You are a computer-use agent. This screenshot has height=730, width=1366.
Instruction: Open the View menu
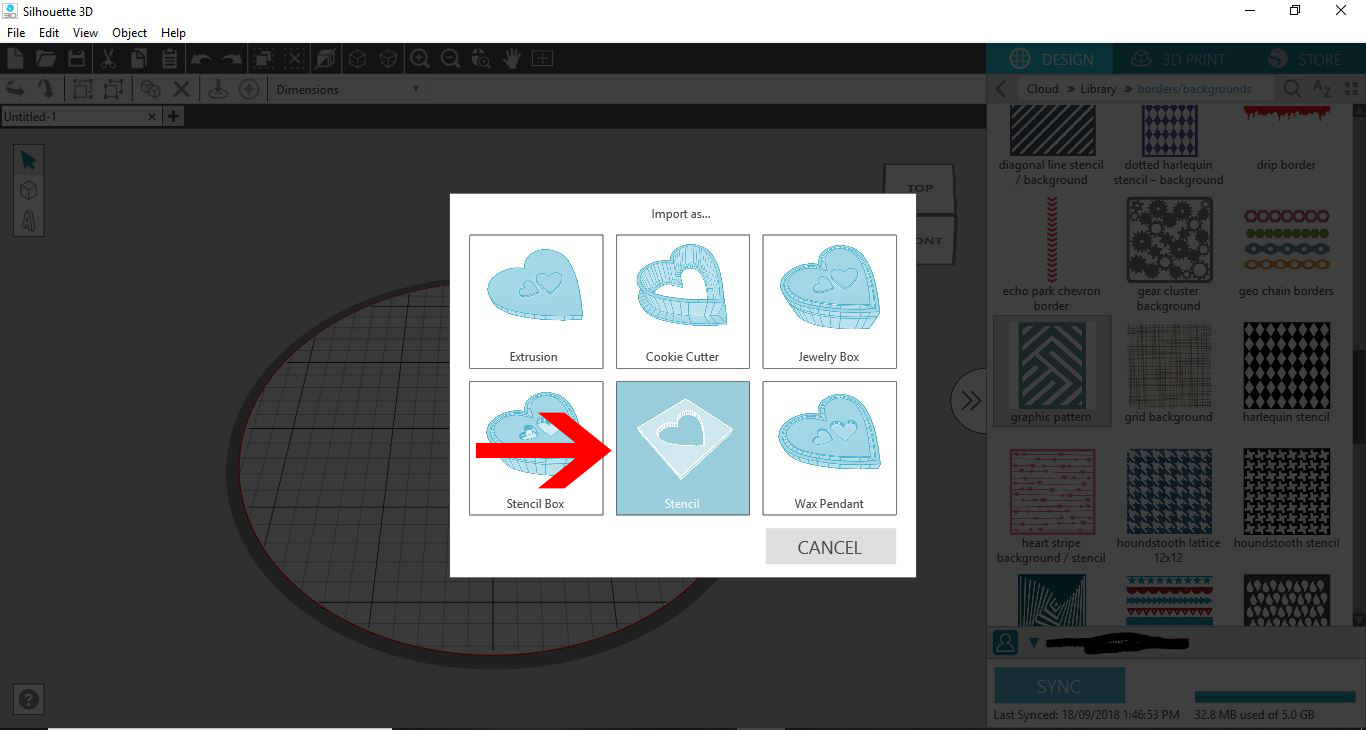coord(85,33)
